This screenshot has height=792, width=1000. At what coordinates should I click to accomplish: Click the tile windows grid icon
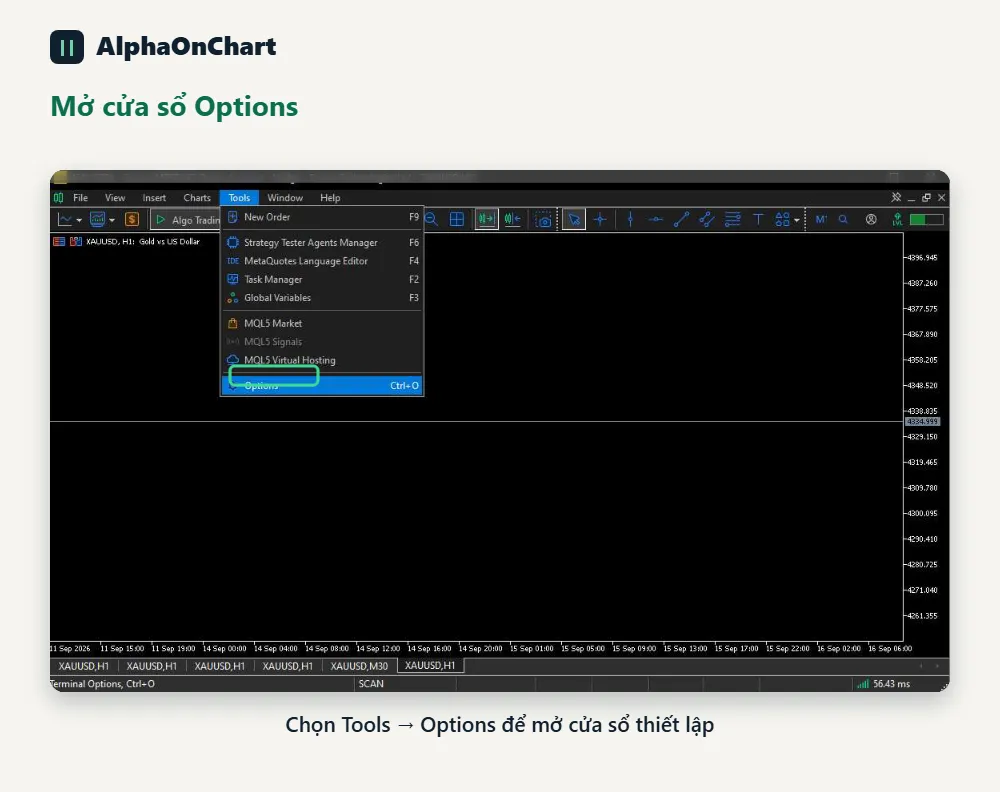(457, 219)
